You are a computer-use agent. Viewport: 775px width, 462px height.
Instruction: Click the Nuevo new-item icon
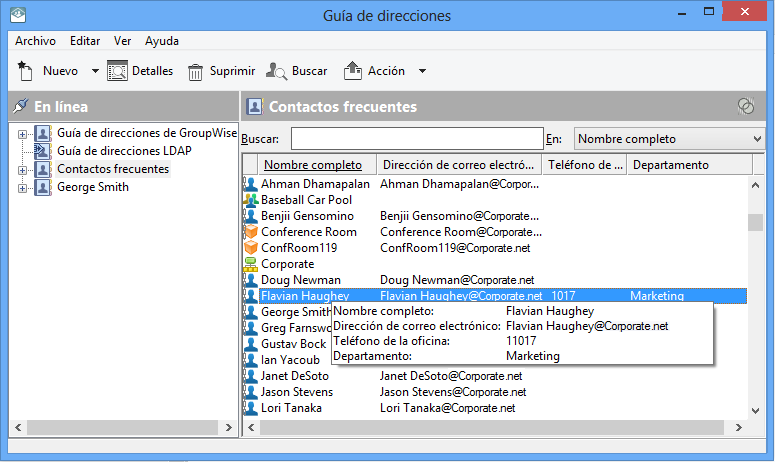25,71
